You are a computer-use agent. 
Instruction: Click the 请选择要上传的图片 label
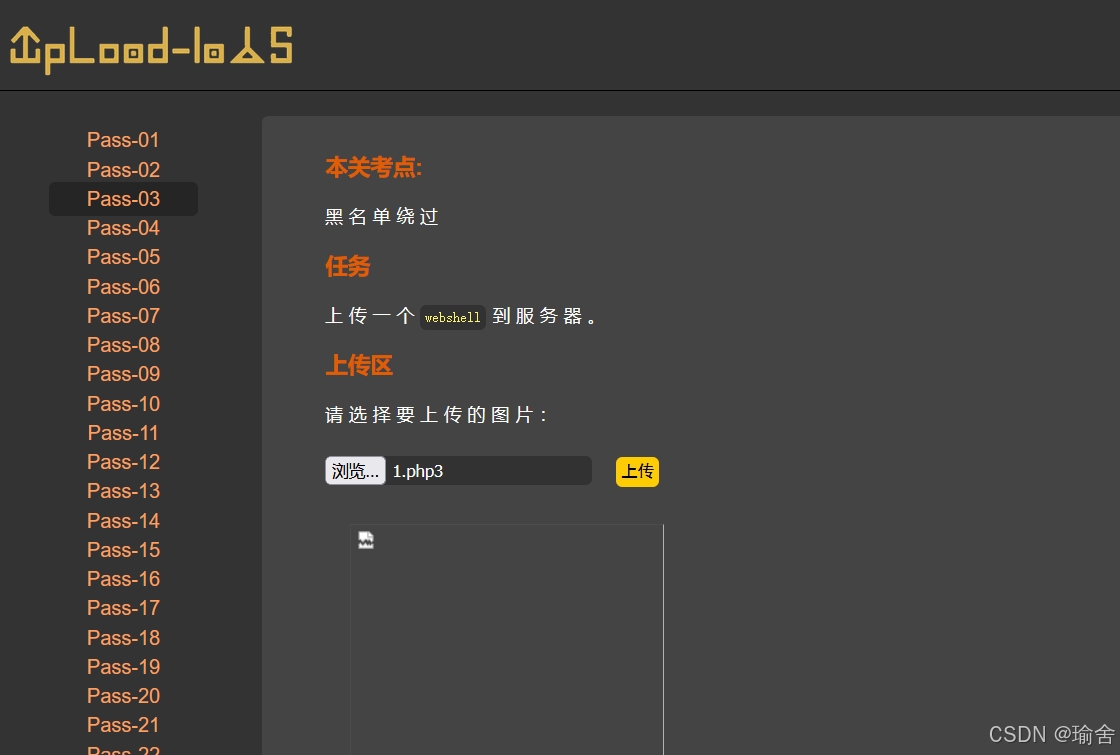436,414
